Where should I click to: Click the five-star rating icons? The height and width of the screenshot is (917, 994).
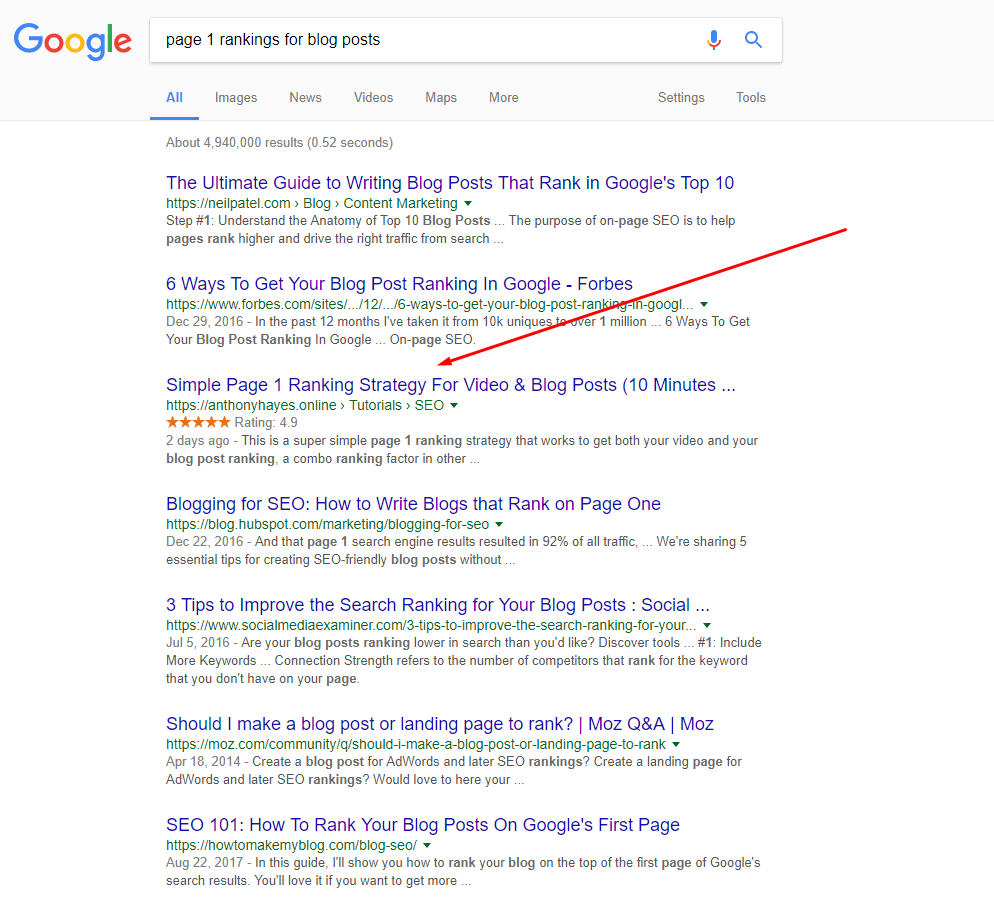coord(198,422)
